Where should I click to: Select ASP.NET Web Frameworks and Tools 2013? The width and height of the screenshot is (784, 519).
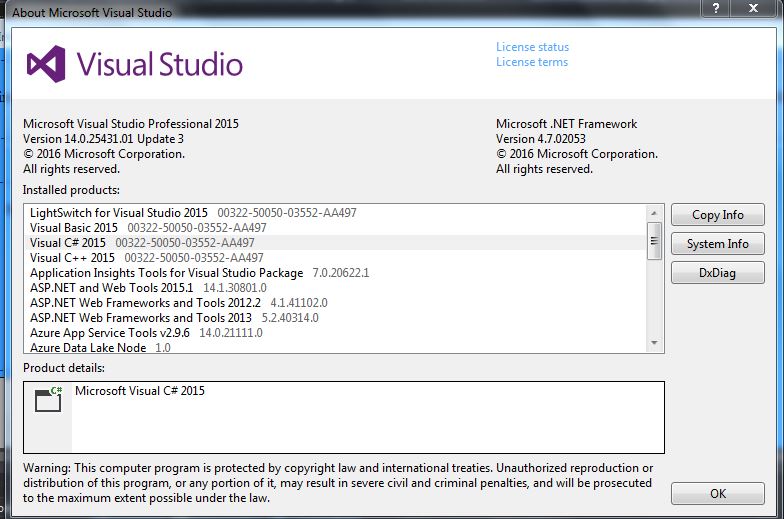[336, 318]
